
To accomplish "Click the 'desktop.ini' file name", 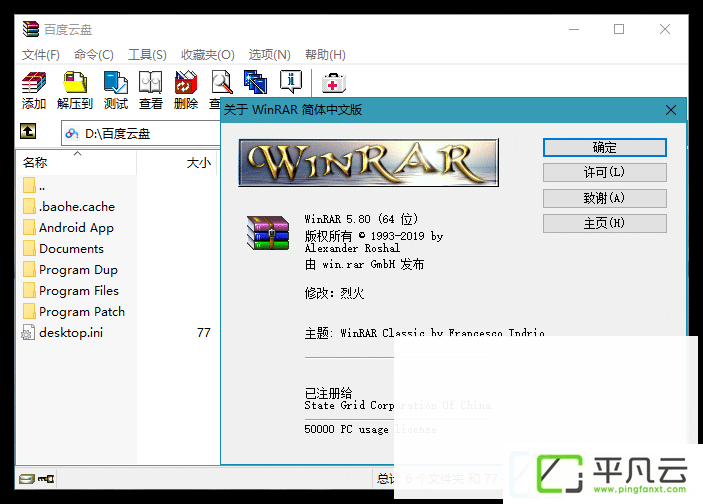I will 71,333.
